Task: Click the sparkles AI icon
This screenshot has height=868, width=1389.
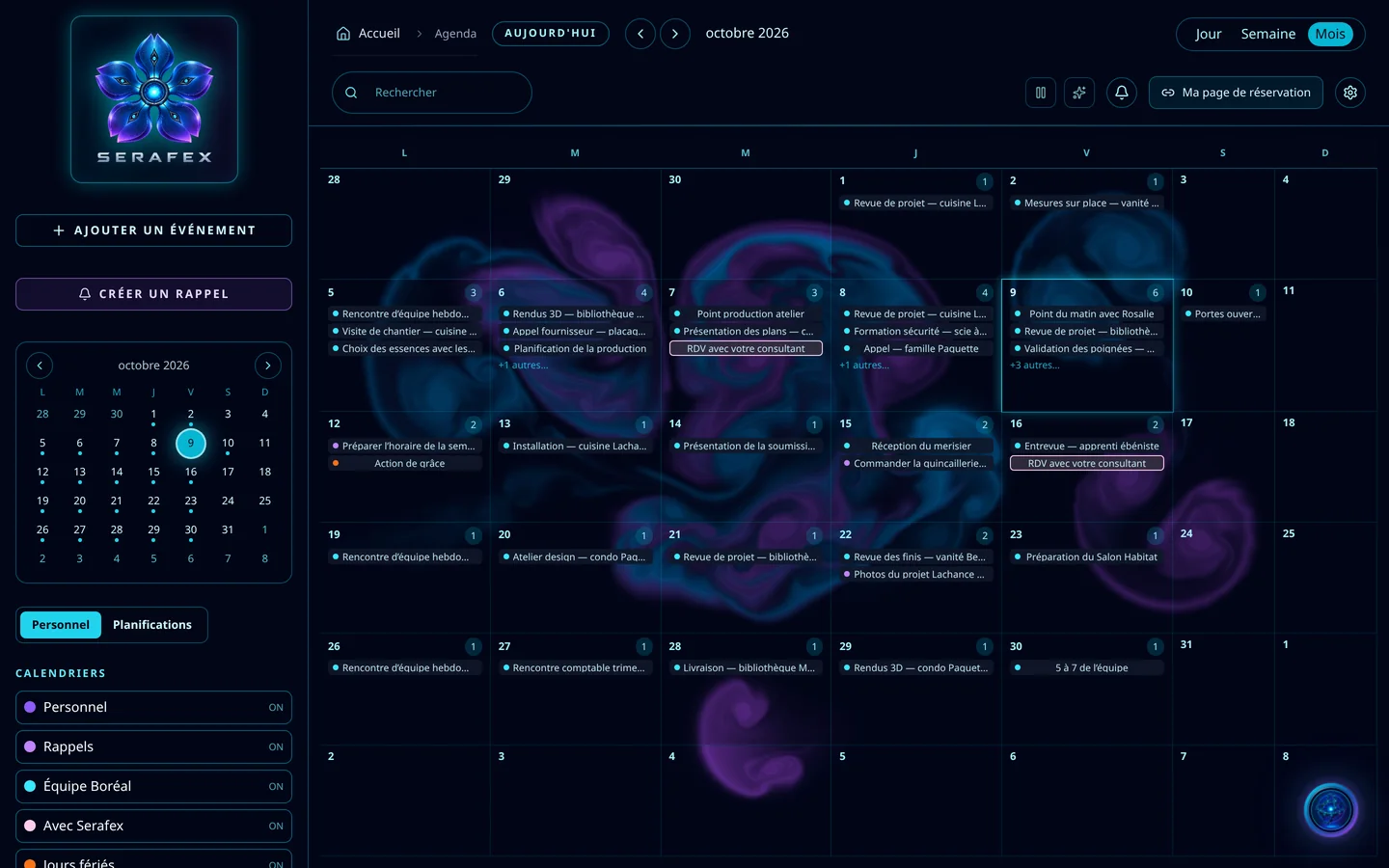Action: pos(1079,93)
